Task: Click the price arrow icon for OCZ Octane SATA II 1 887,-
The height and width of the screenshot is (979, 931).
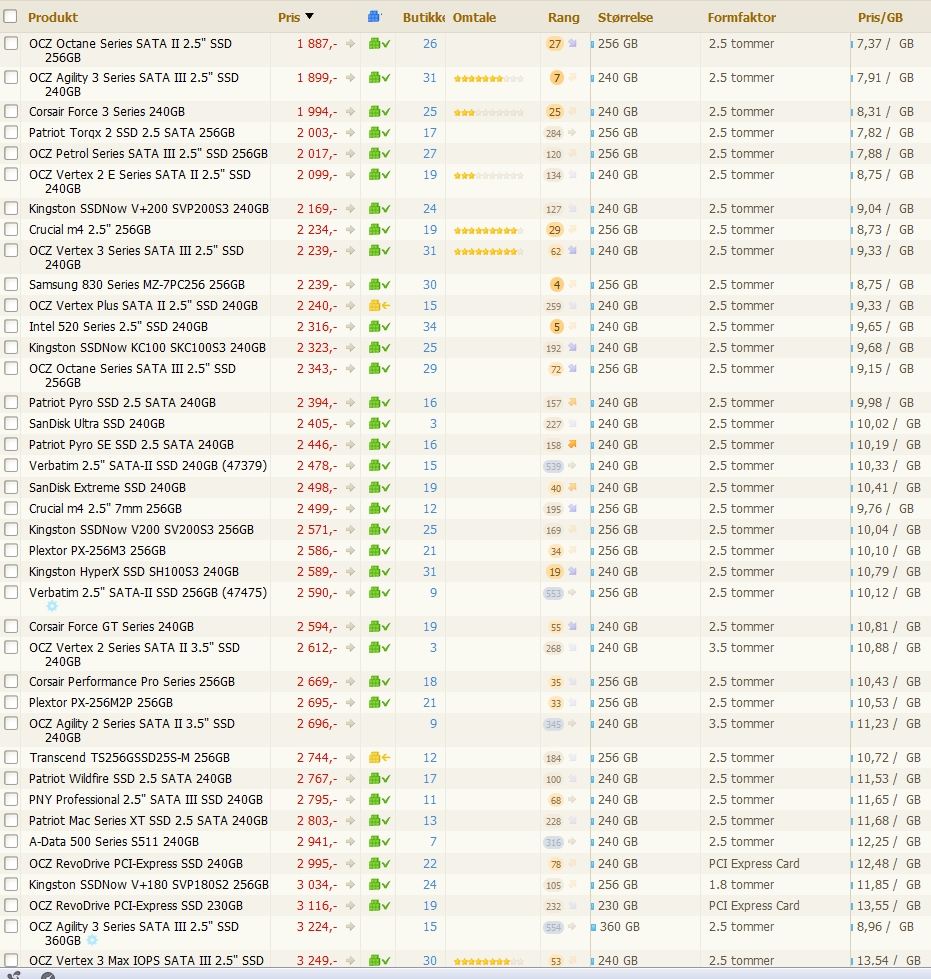Action: tap(350, 44)
